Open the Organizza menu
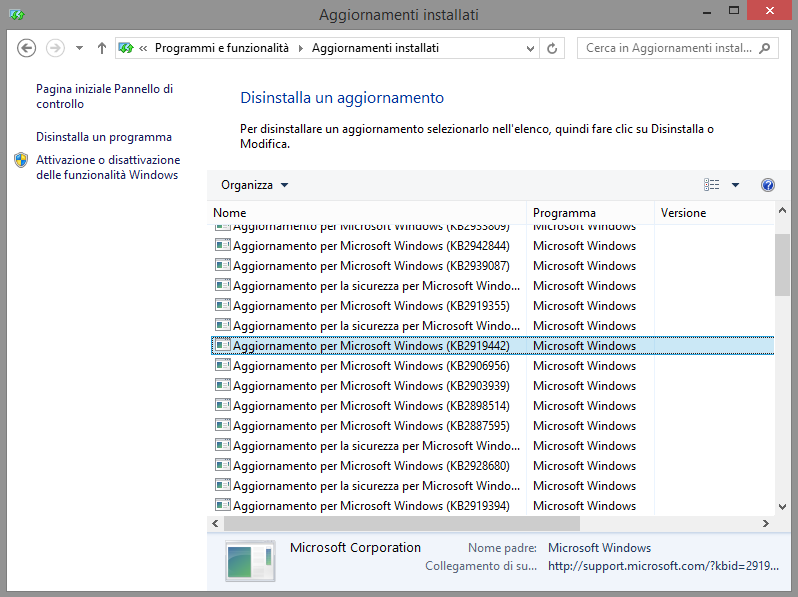Screen dimensions: 798x597 click(x=254, y=185)
